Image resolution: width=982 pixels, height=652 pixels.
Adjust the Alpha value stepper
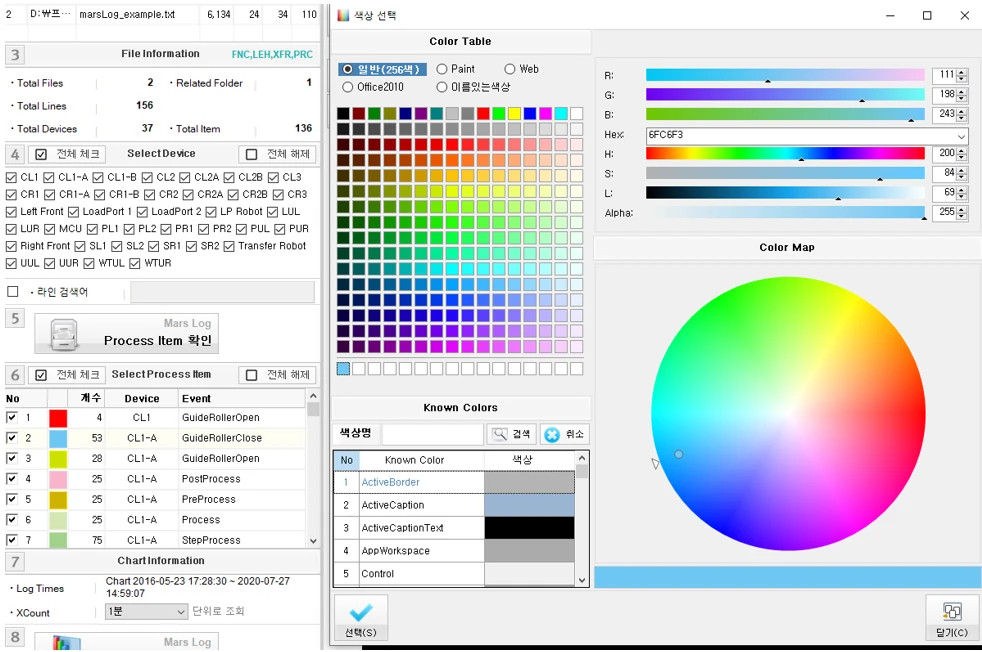click(x=963, y=213)
